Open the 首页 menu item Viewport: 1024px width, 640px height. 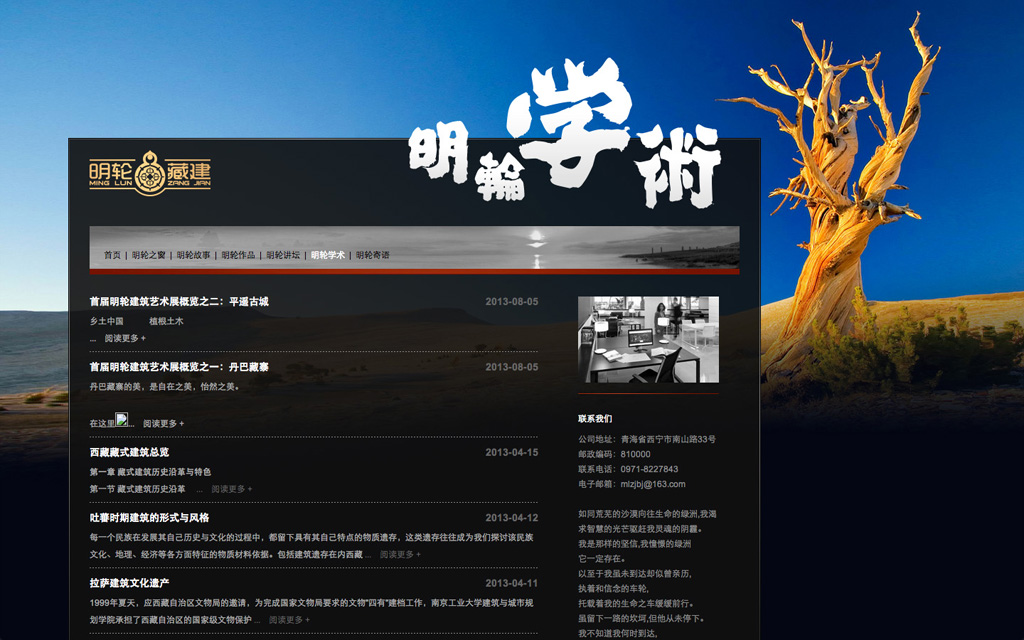(x=112, y=255)
